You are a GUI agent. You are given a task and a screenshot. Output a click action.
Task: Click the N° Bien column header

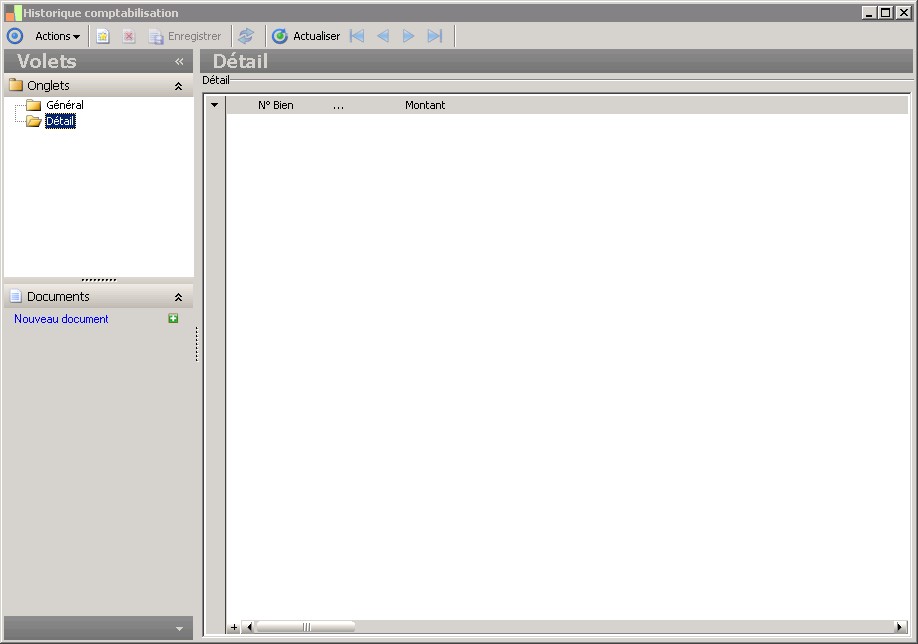[276, 105]
